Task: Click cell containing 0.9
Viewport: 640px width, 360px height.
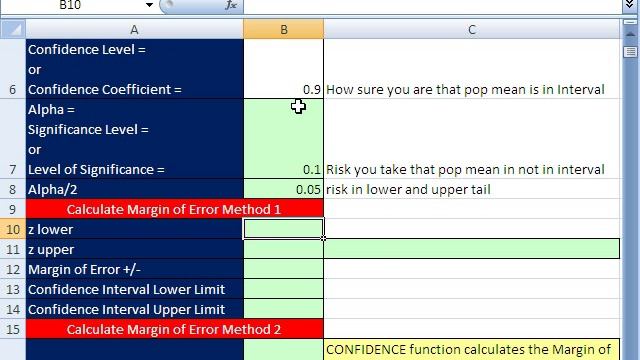Action: 284,69
